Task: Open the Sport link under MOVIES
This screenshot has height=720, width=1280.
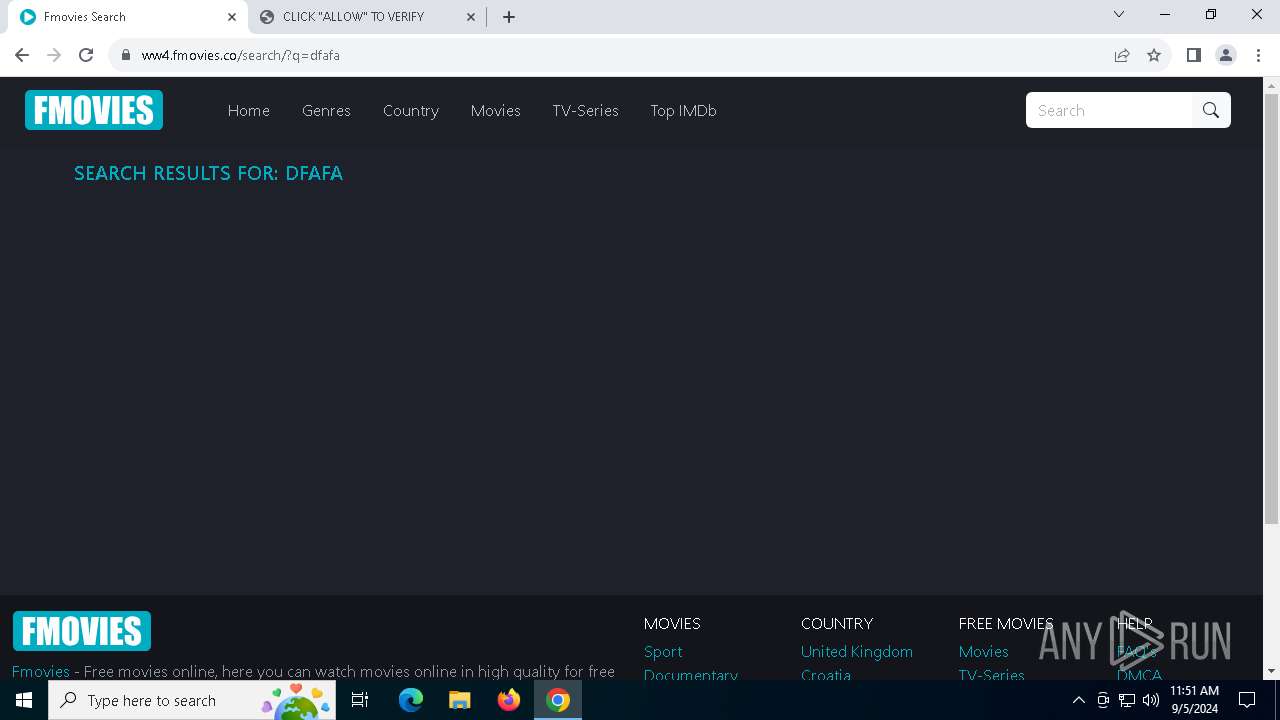Action: click(x=663, y=651)
